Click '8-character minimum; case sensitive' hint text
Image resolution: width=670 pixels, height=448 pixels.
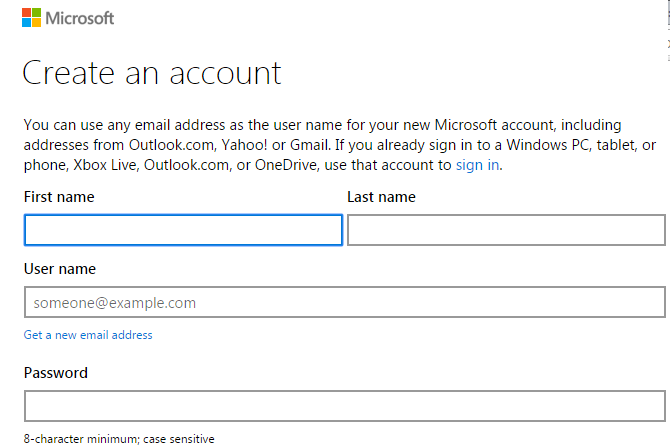click(x=119, y=439)
